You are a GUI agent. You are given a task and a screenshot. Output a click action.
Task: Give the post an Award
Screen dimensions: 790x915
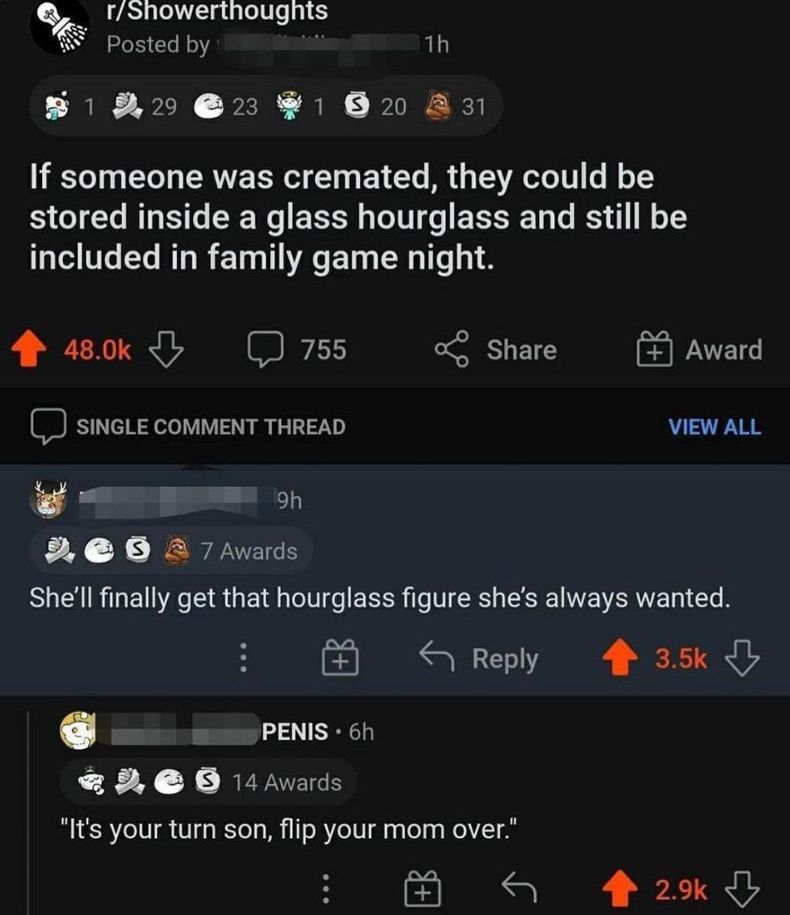point(699,350)
